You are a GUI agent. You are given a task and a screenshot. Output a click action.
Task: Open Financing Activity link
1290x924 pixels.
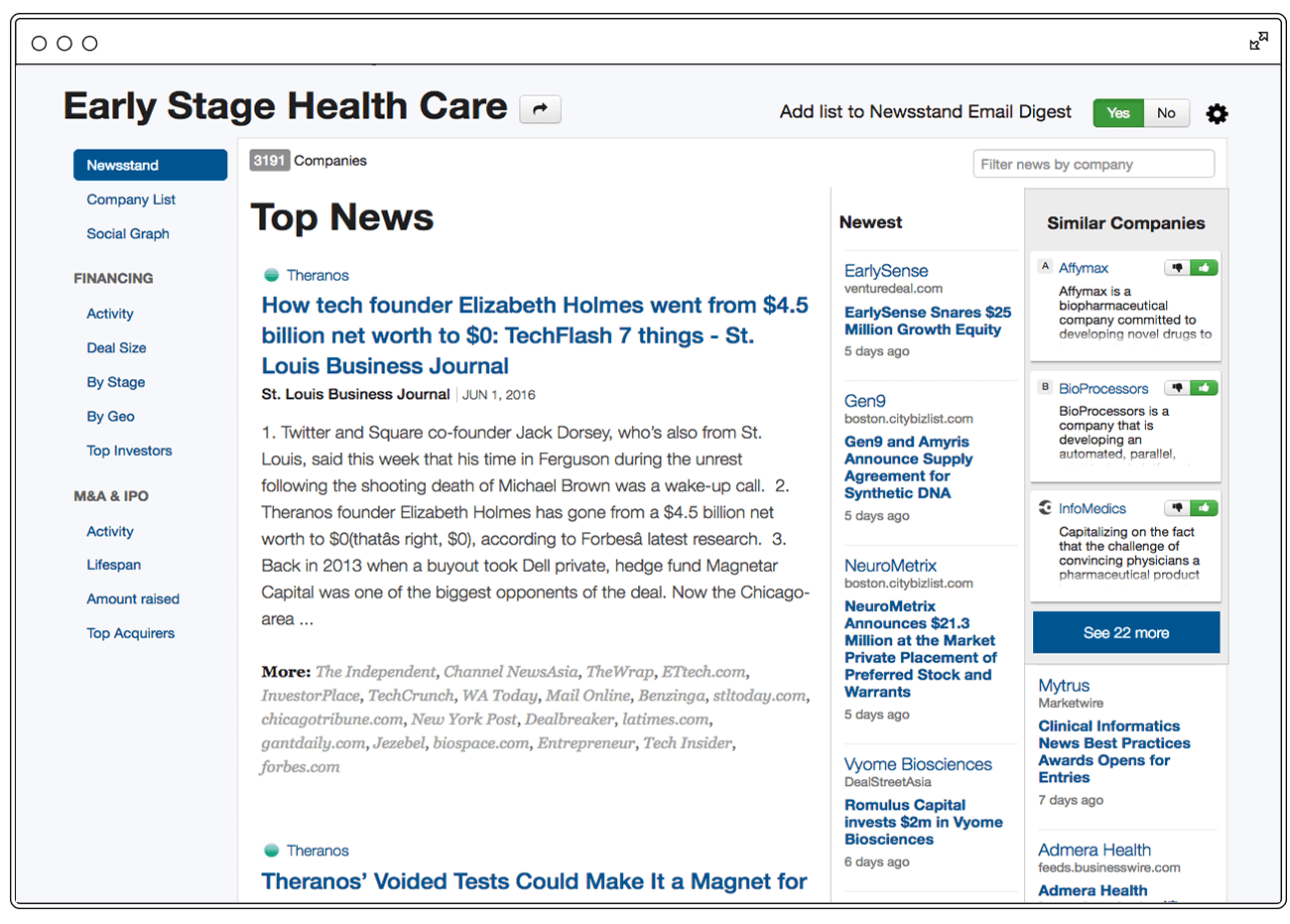coord(110,314)
